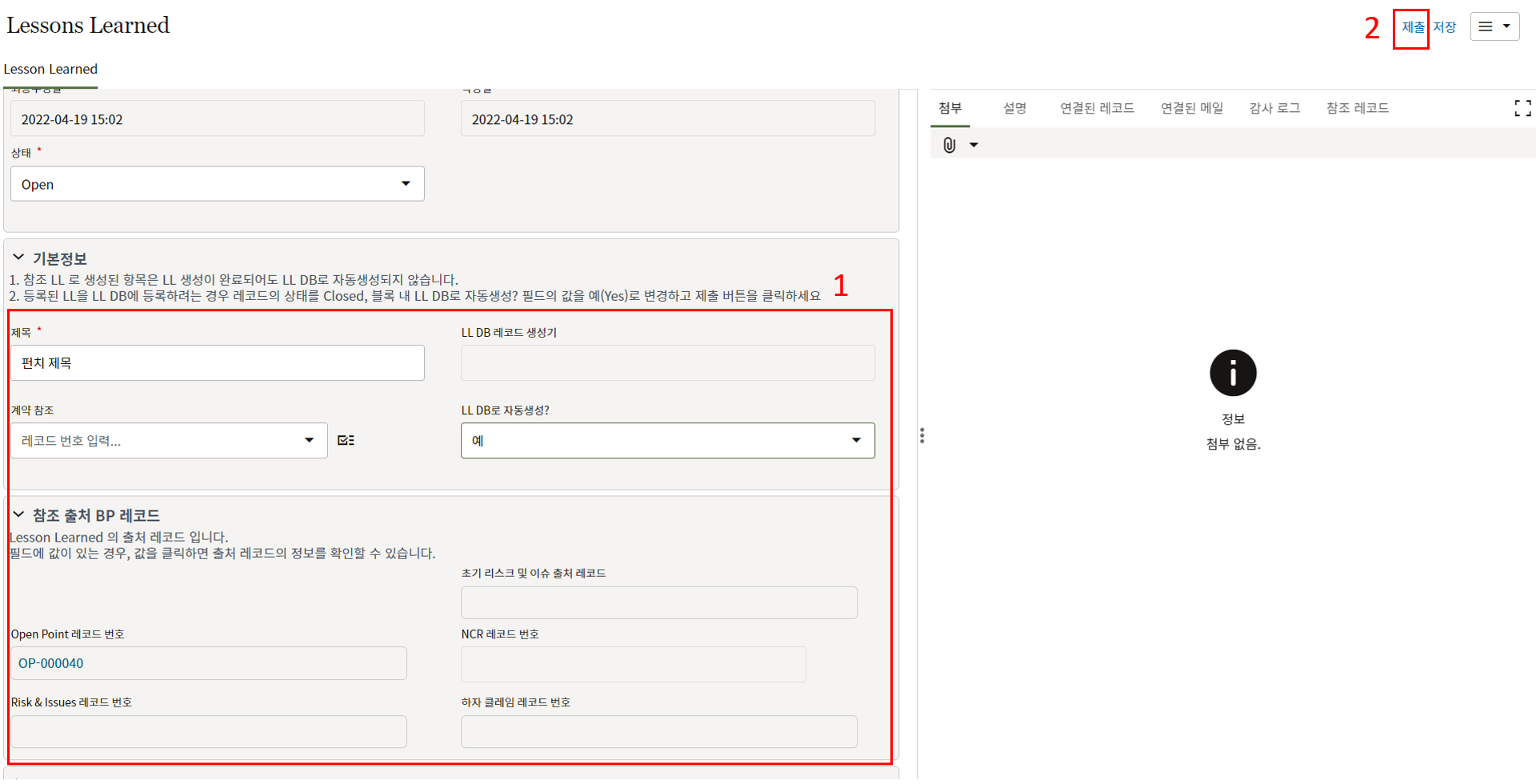Open the 계약 참조 record dropdown

[309, 440]
